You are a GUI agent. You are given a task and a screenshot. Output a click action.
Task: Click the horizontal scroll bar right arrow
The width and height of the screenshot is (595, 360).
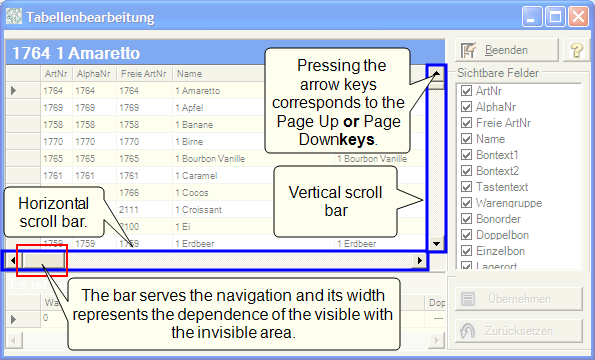[x=419, y=261]
